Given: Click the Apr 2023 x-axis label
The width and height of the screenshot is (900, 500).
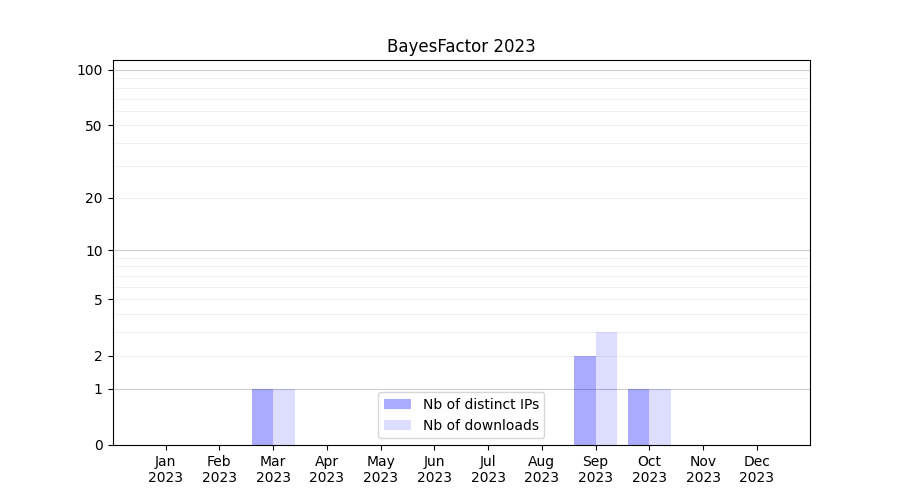Looking at the screenshot, I should pyautogui.click(x=327, y=469).
